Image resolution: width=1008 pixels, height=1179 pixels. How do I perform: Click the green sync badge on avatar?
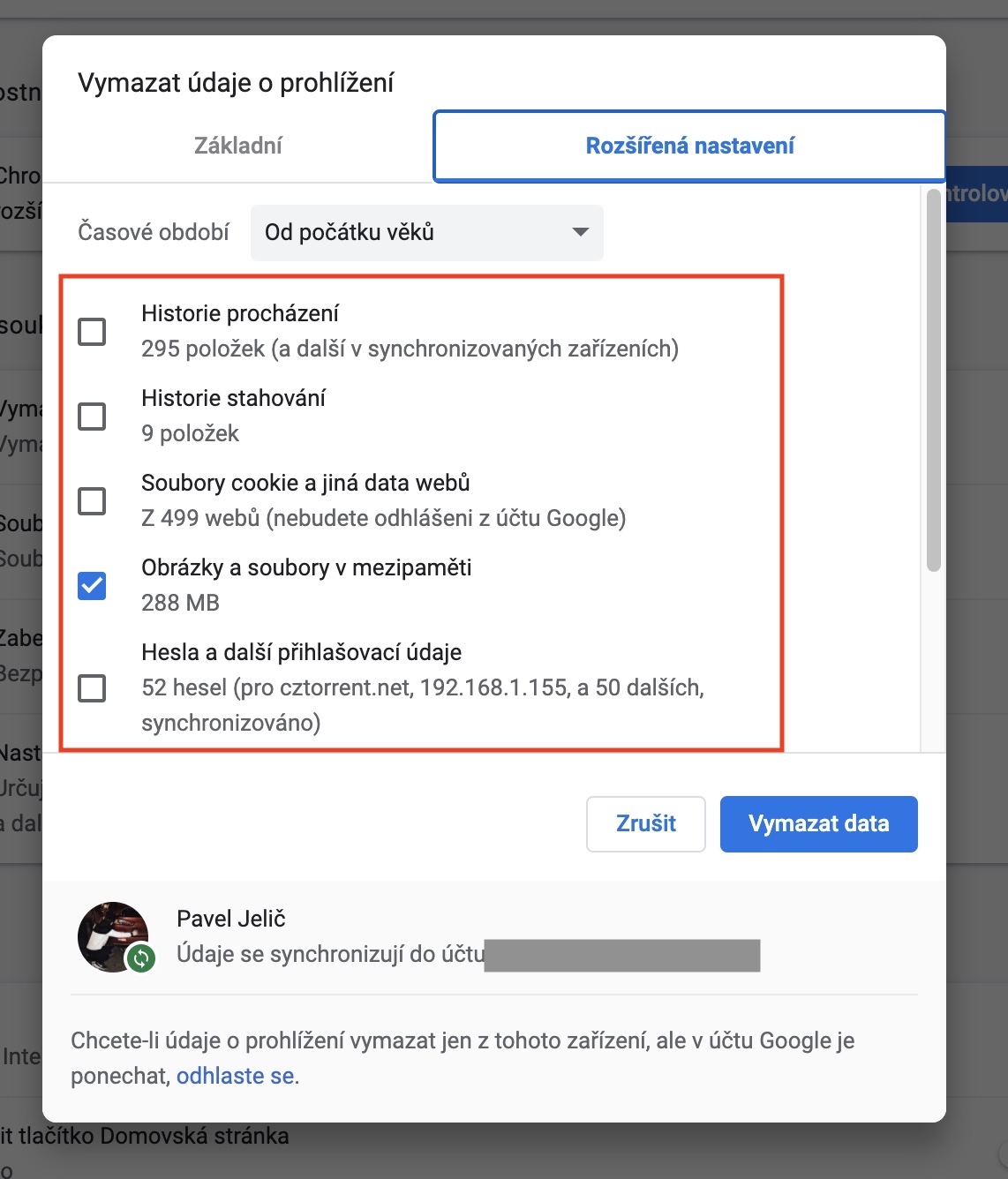[140, 957]
